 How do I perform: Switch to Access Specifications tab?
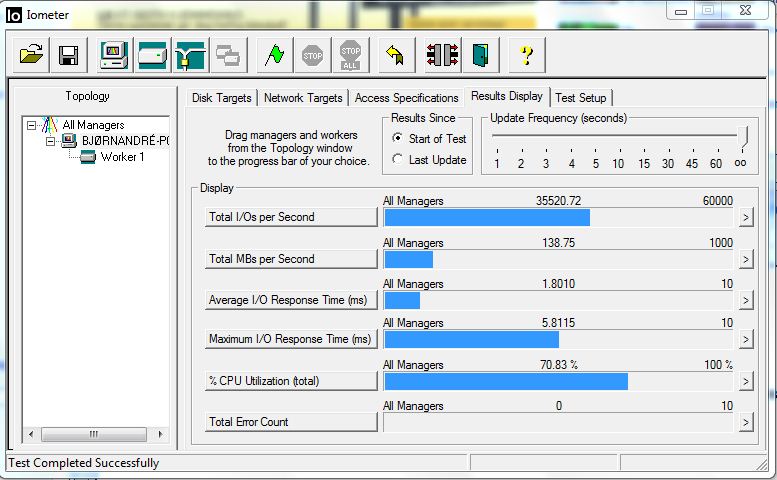pyautogui.click(x=406, y=98)
